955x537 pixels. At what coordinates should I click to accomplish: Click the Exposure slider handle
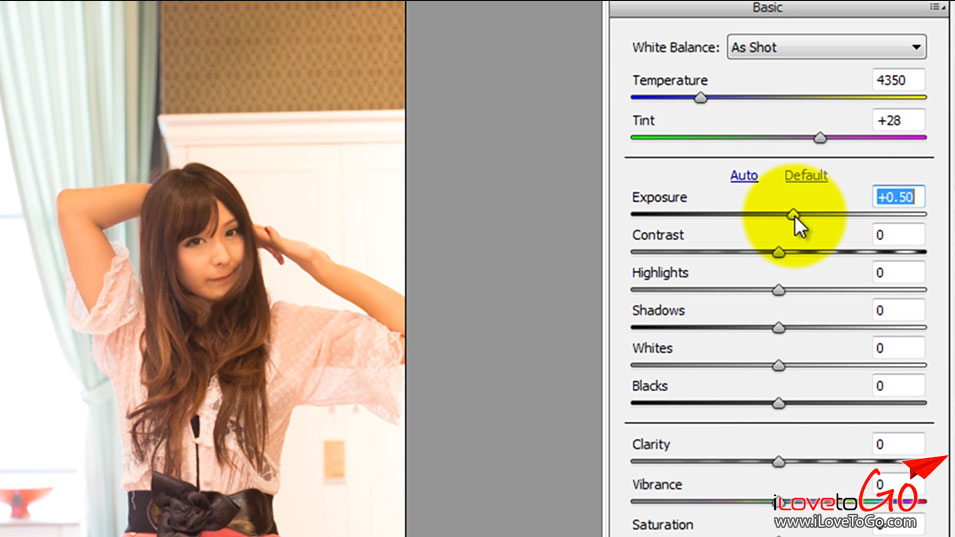(793, 214)
